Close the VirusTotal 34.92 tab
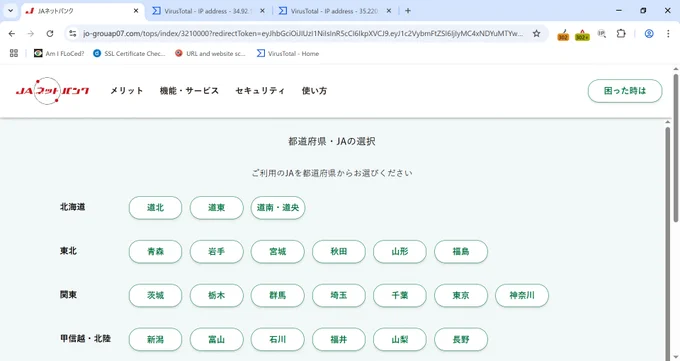Viewport: 680px width, 361px height. click(262, 11)
